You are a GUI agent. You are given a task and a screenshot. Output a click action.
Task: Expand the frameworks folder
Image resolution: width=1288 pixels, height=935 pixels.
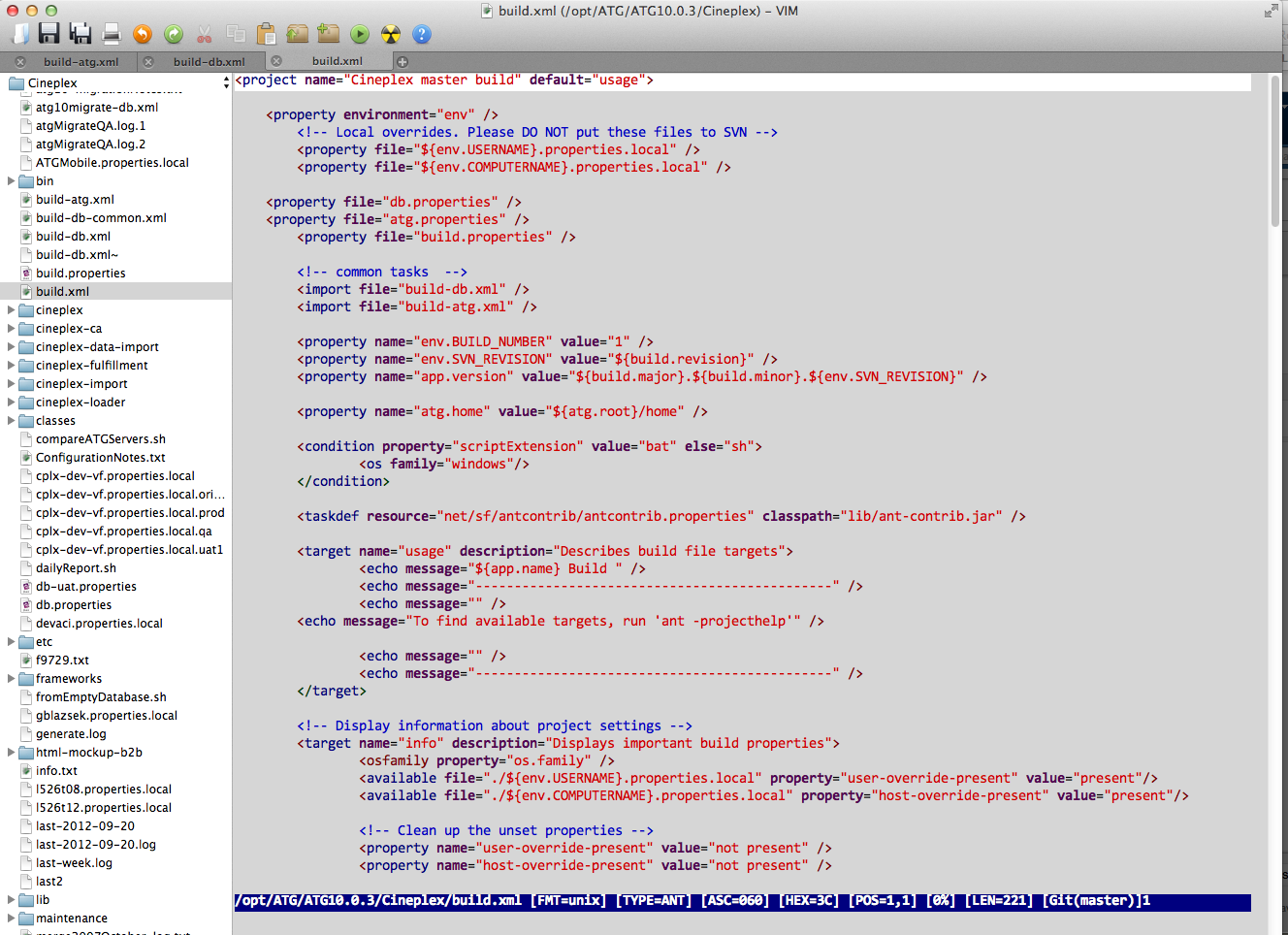coord(11,679)
